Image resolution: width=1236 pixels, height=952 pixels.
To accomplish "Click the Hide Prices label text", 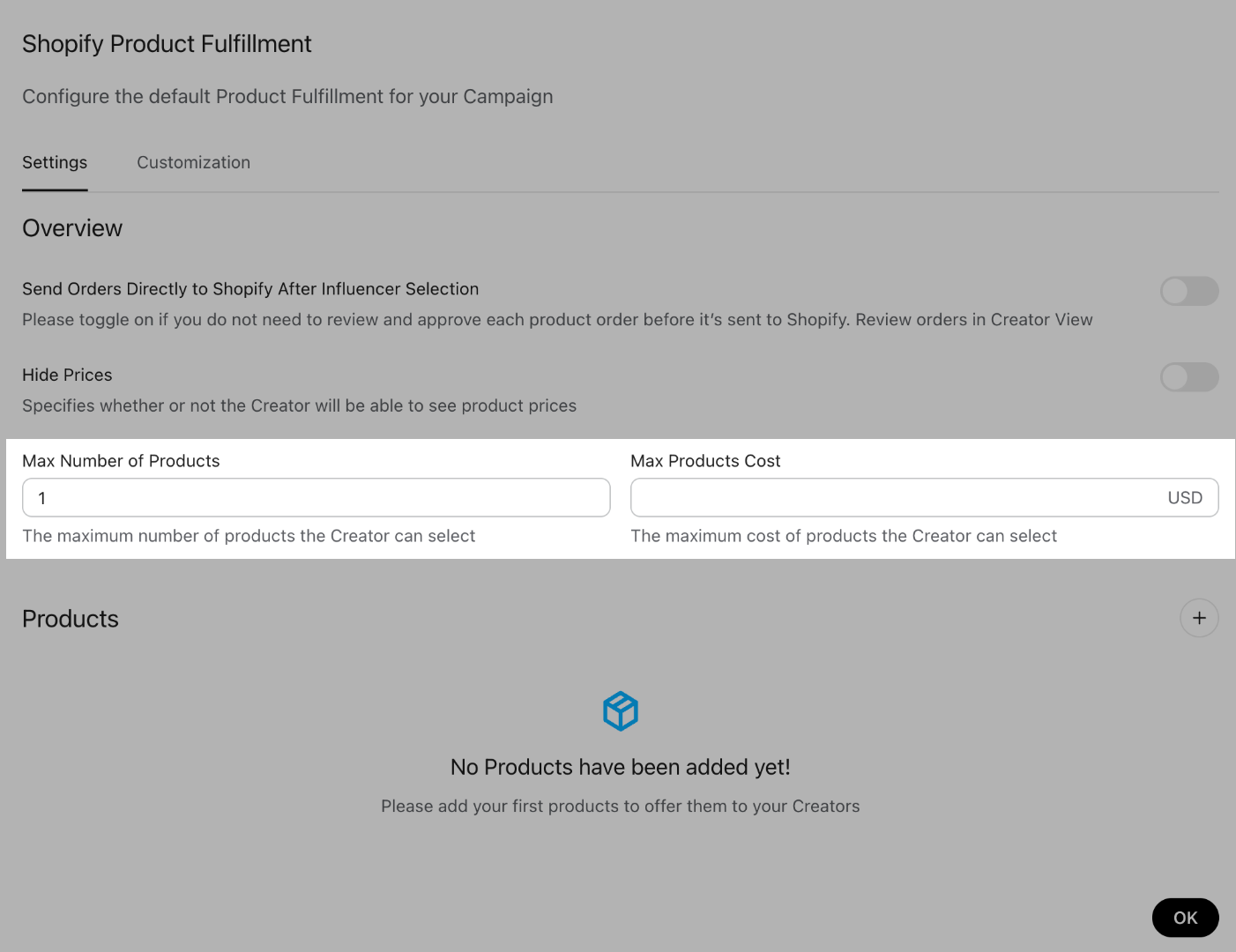I will 67,375.
